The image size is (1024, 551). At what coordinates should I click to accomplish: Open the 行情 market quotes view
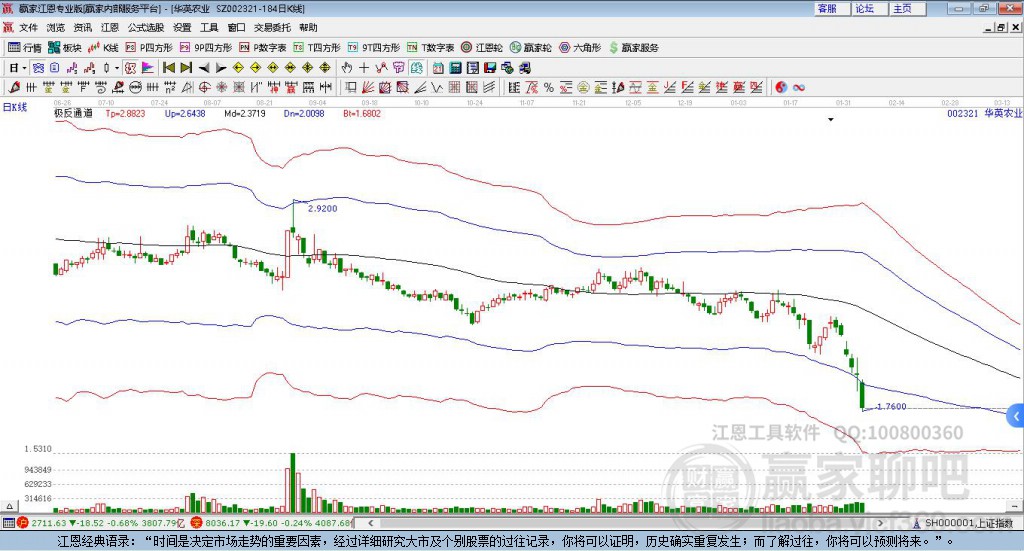pyautogui.click(x=25, y=47)
